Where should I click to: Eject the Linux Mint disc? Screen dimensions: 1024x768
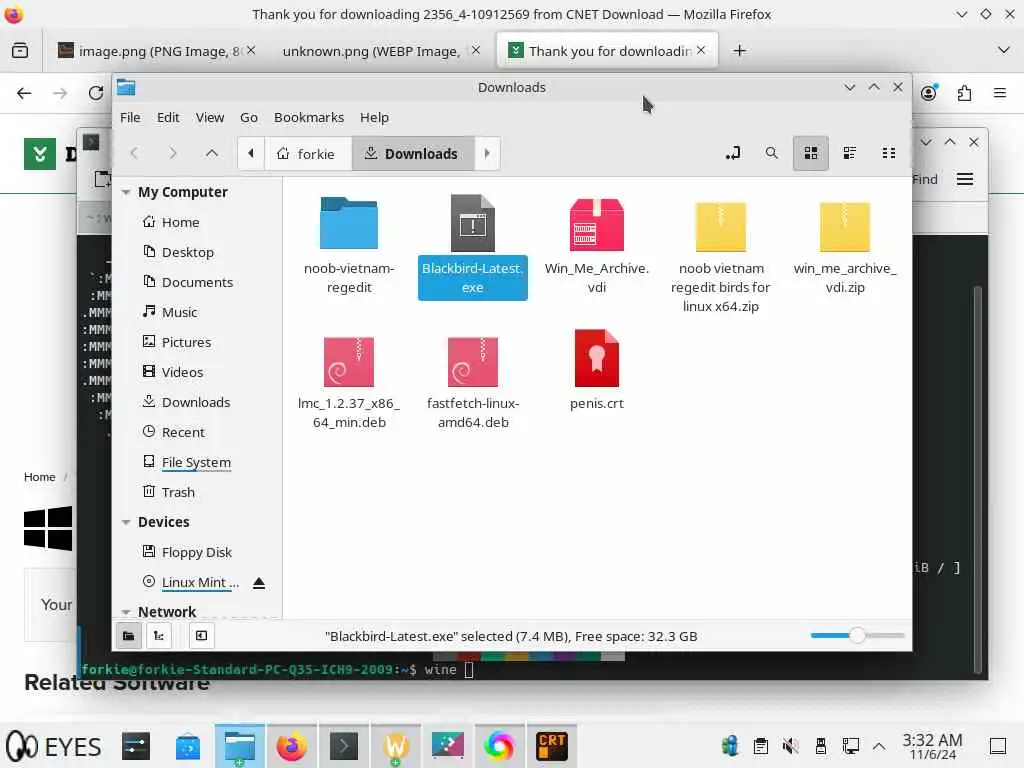(259, 583)
